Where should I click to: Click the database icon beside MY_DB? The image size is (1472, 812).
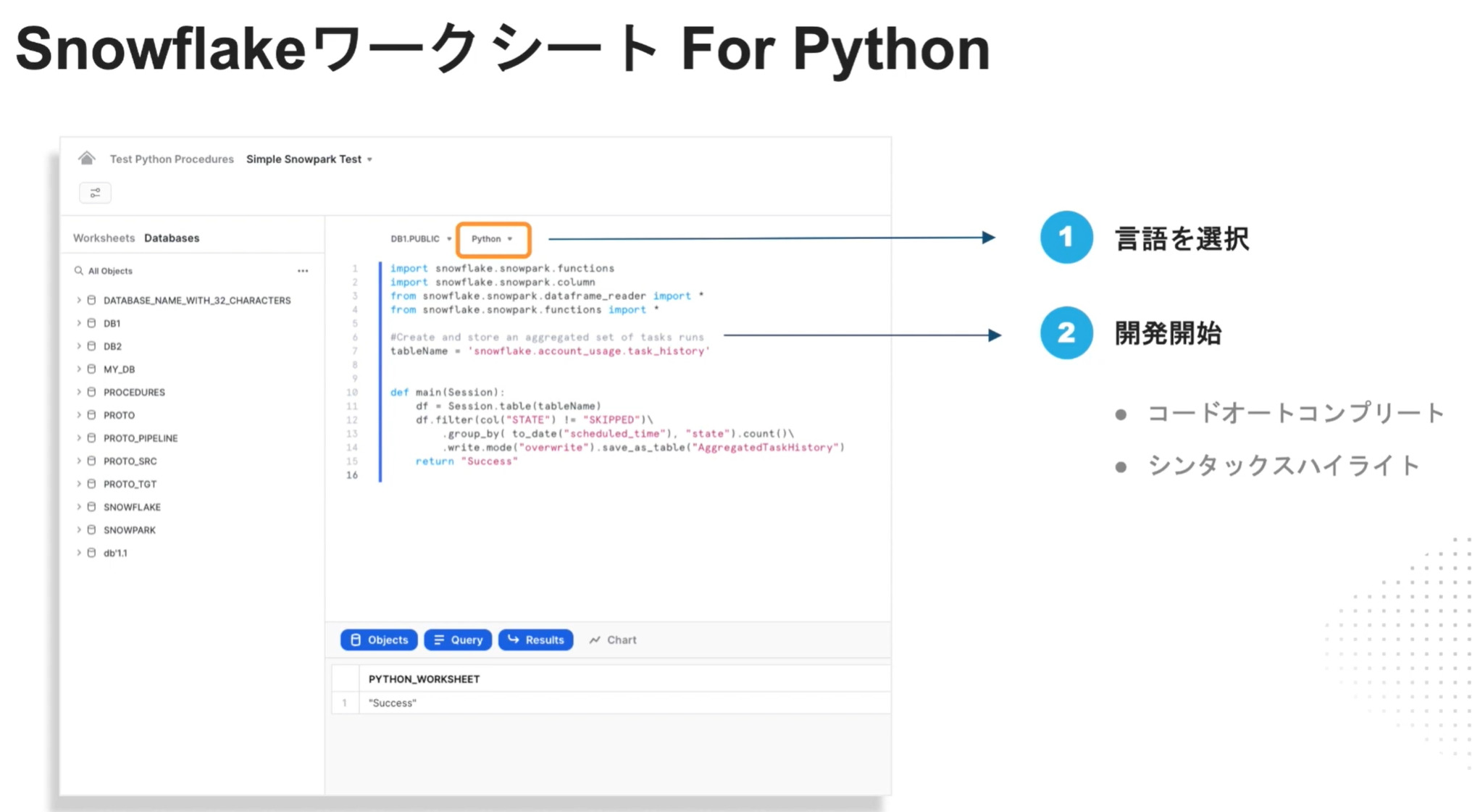tap(91, 369)
